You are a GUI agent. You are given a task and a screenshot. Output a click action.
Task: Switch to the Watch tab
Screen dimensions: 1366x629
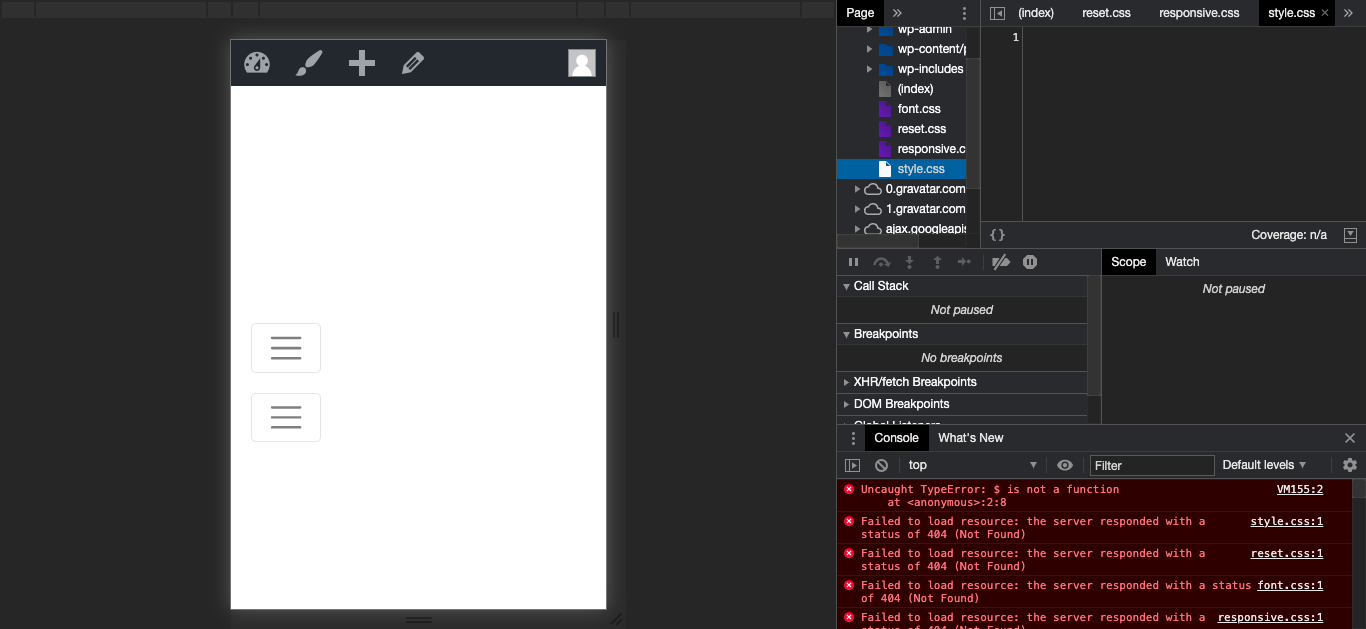tap(1182, 262)
